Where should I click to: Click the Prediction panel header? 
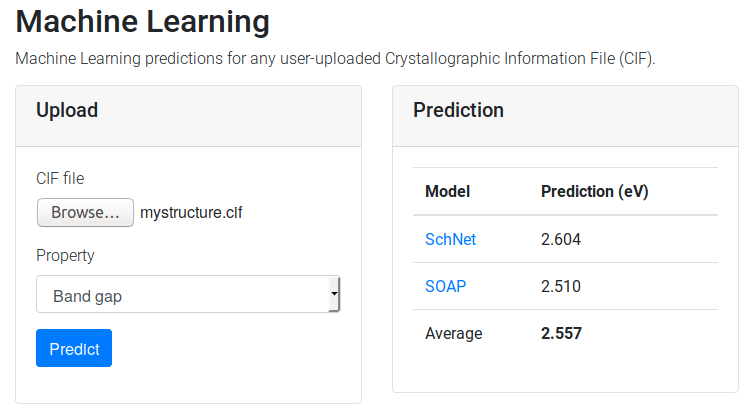[565, 110]
